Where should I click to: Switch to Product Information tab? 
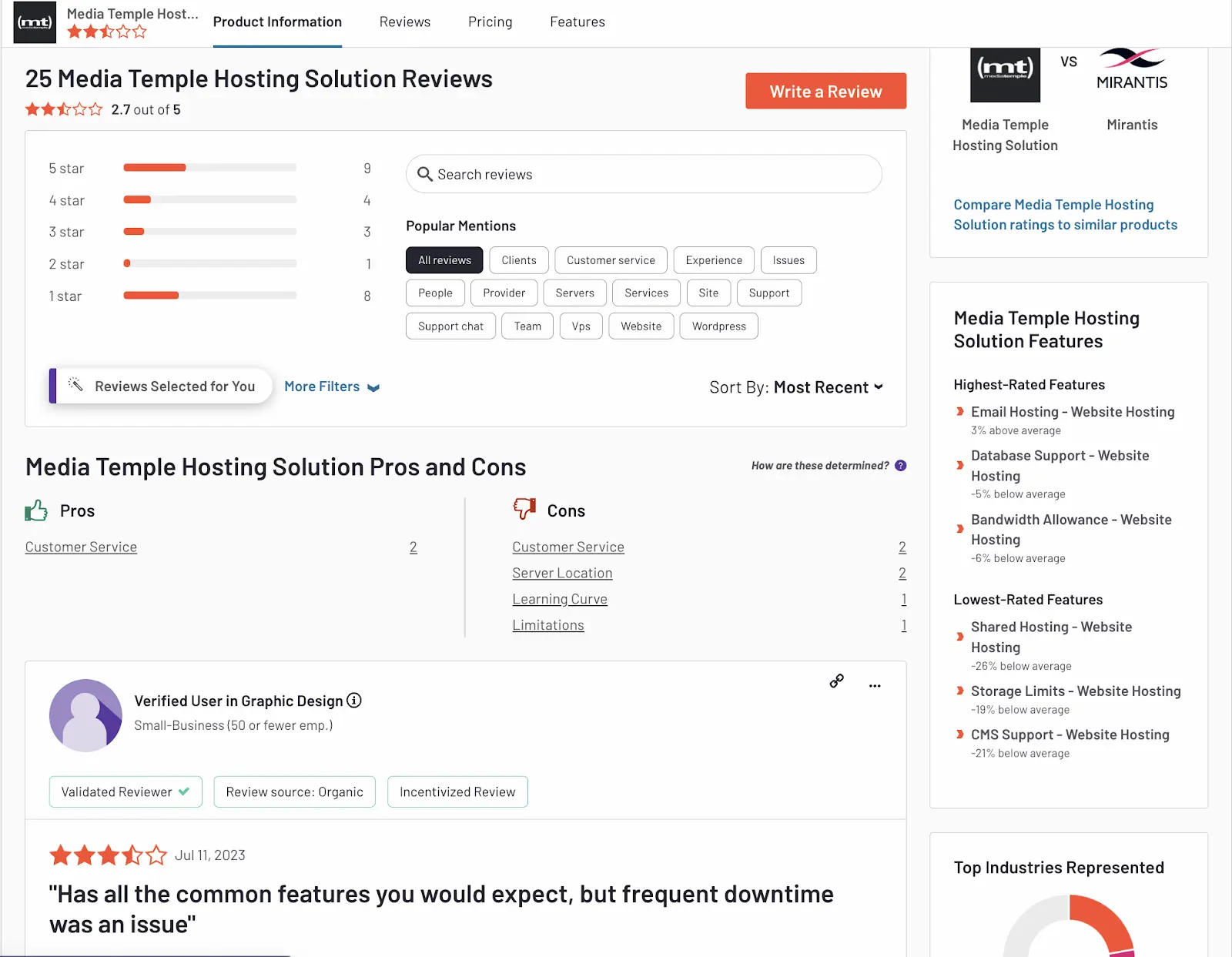click(x=277, y=22)
